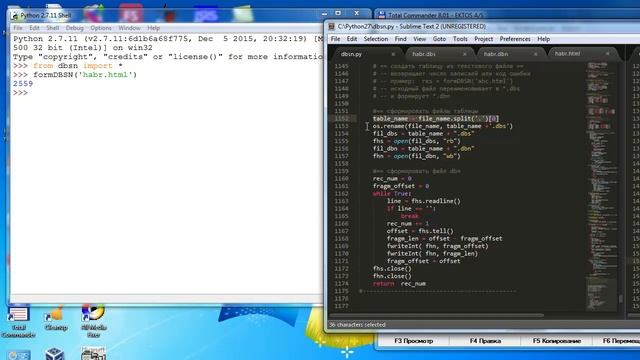The width and height of the screenshot is (640, 360).
Task: Minimize the Python Shell window
Action: (x=324, y=13)
